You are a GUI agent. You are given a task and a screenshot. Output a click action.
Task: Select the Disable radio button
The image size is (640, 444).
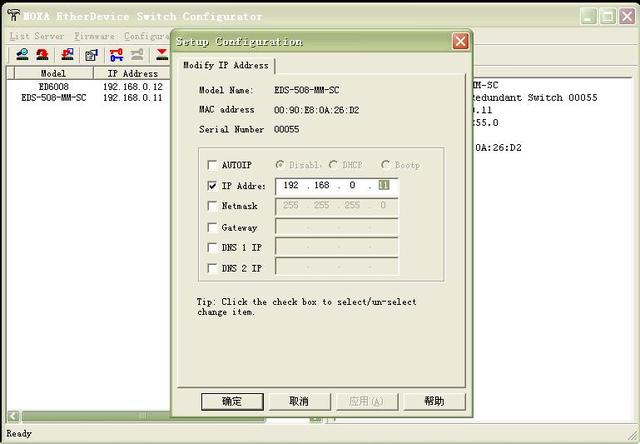280,164
